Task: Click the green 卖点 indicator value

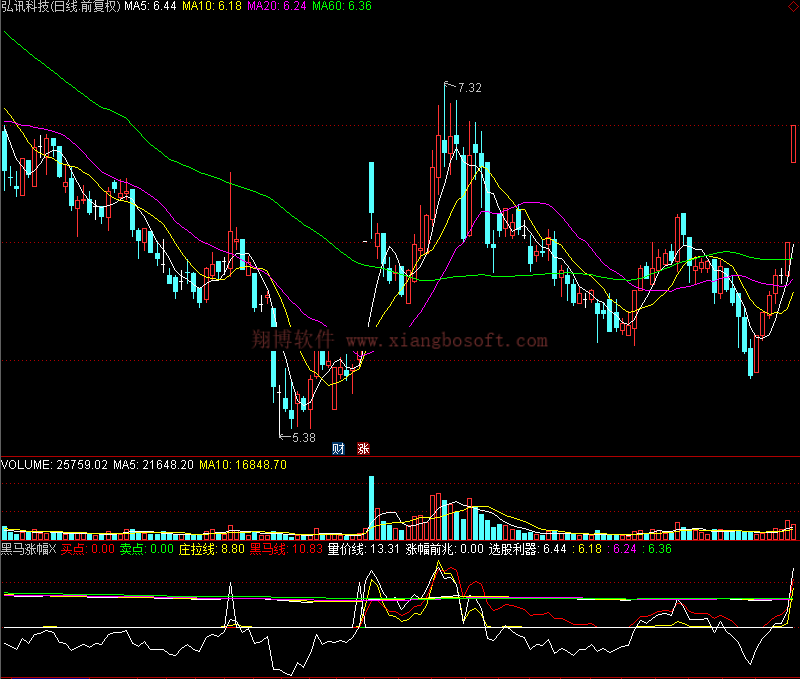Action: click(146, 548)
